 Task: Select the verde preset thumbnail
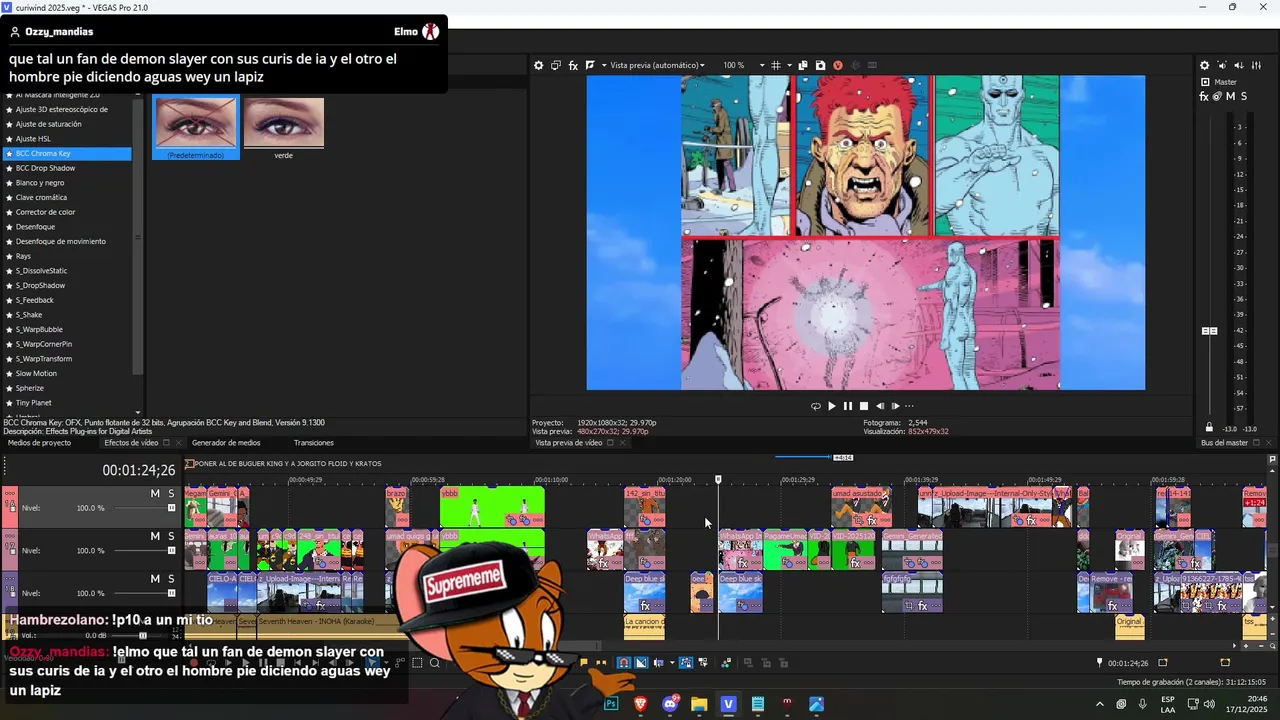[284, 128]
